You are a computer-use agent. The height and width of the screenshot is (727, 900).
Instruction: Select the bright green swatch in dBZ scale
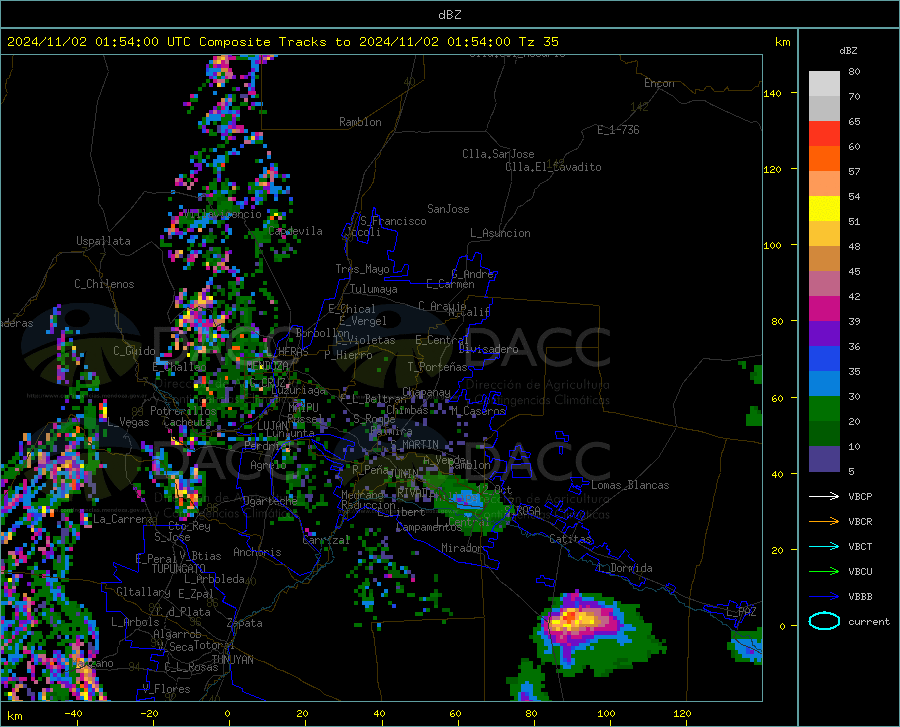click(x=824, y=409)
